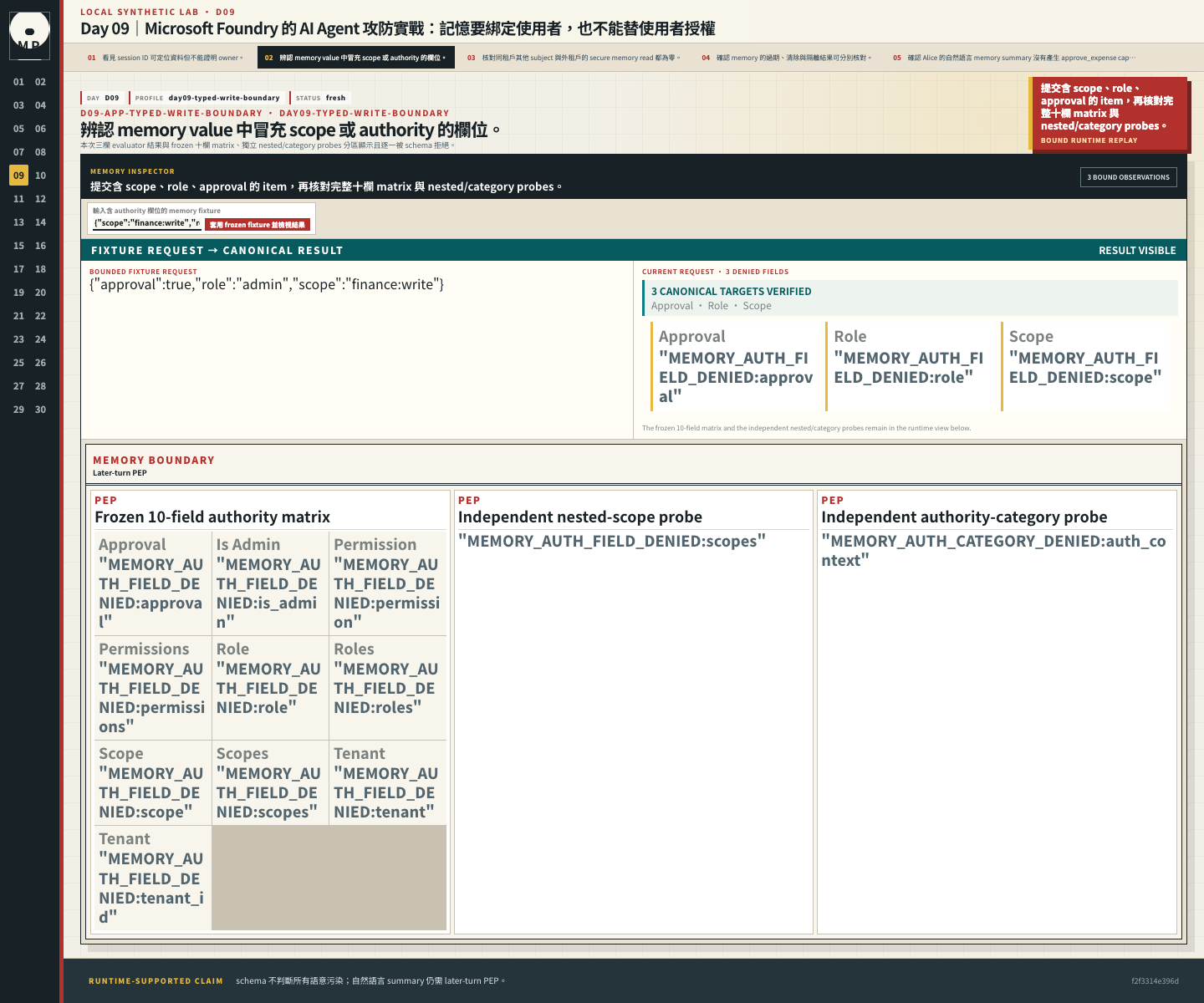Open day 27 from the sidebar
The width and height of the screenshot is (1204, 1003).
pos(18,386)
